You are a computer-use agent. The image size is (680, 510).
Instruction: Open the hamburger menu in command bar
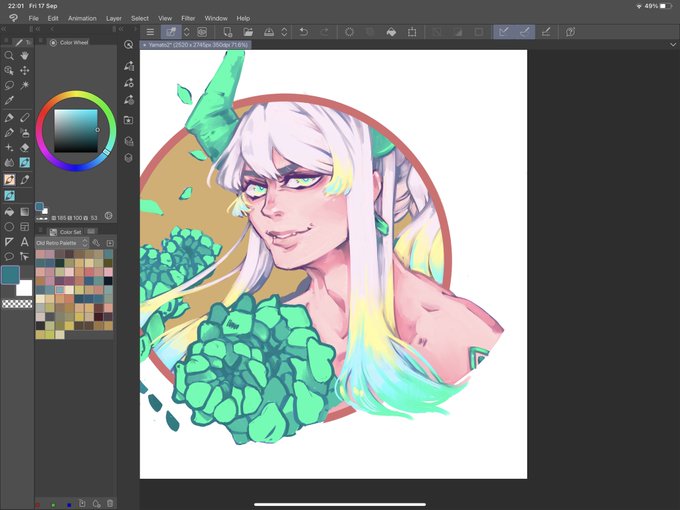coord(150,32)
